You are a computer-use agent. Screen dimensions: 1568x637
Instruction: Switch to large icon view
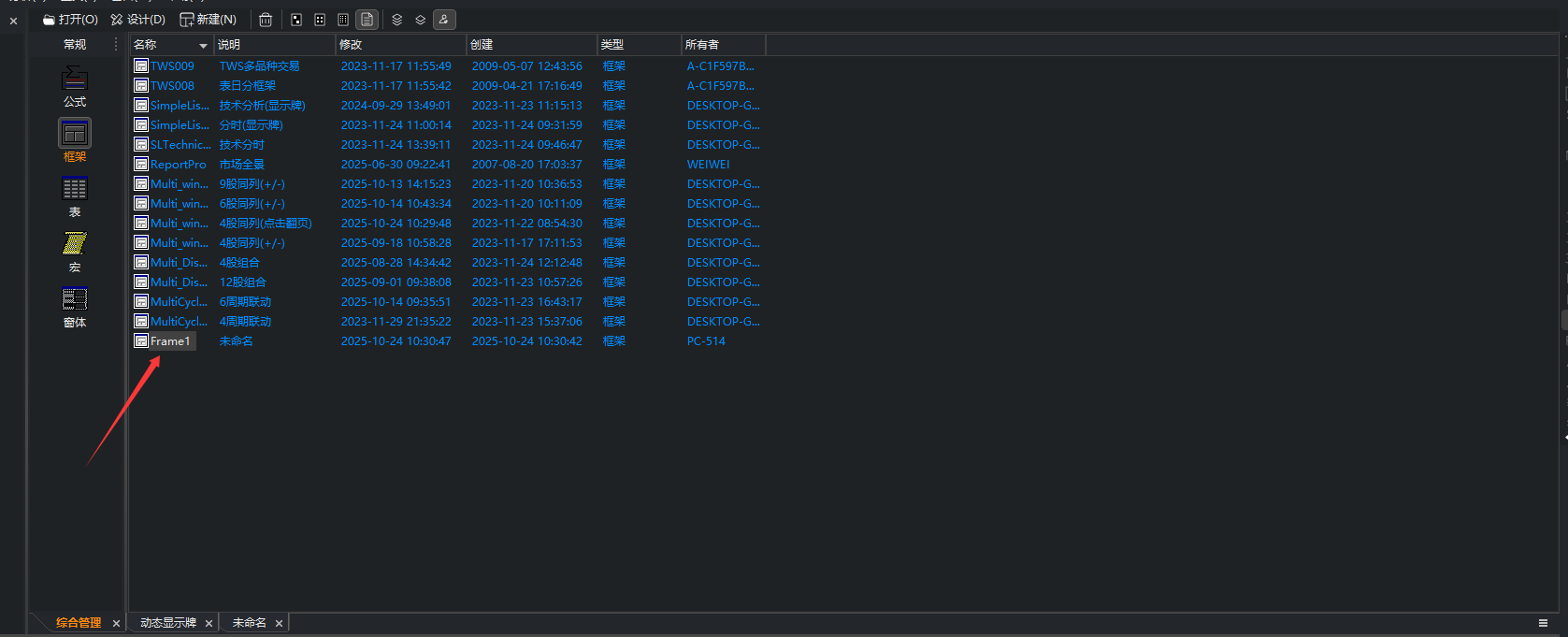[x=296, y=20]
